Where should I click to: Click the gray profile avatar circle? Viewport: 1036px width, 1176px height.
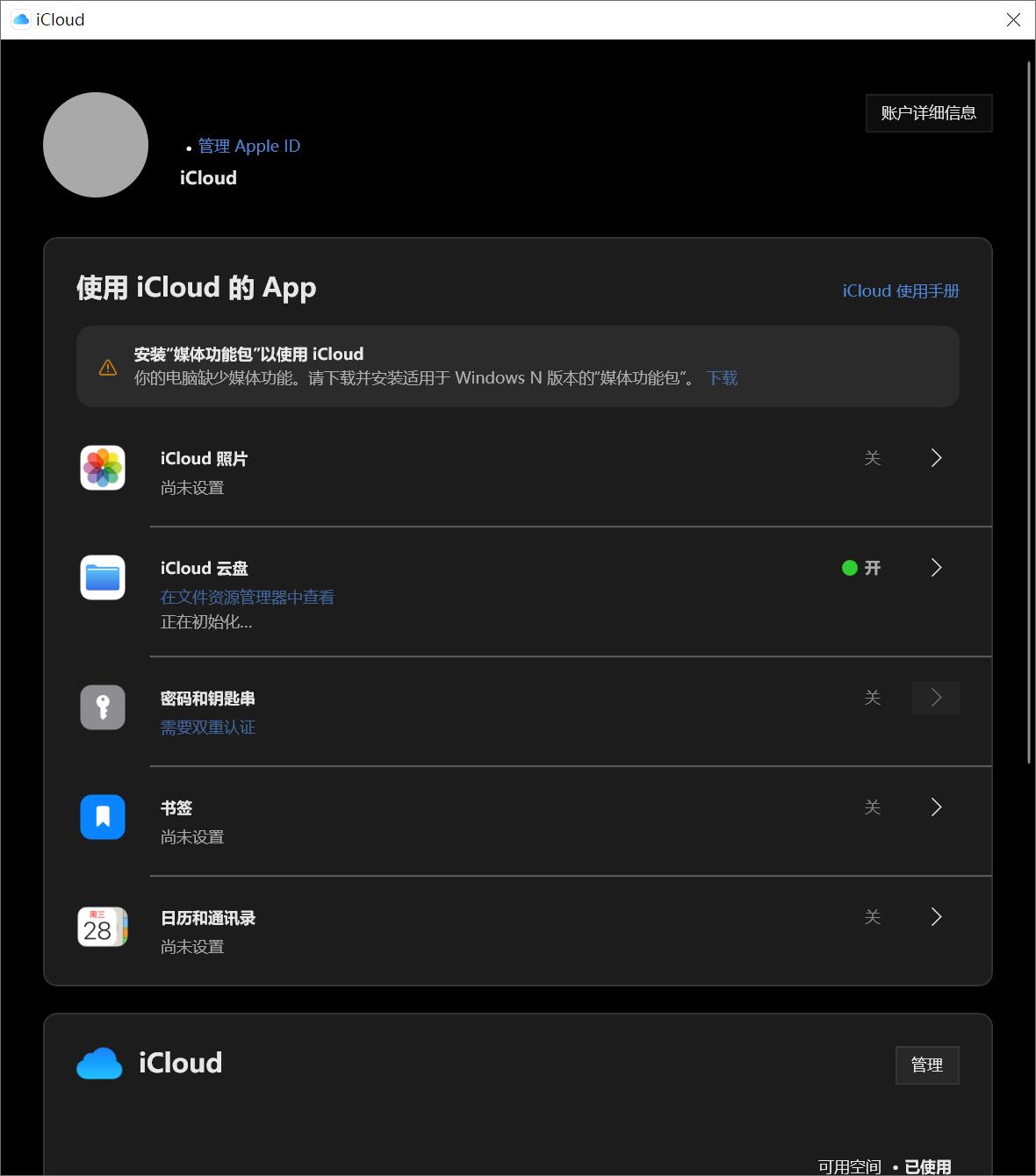click(x=96, y=145)
